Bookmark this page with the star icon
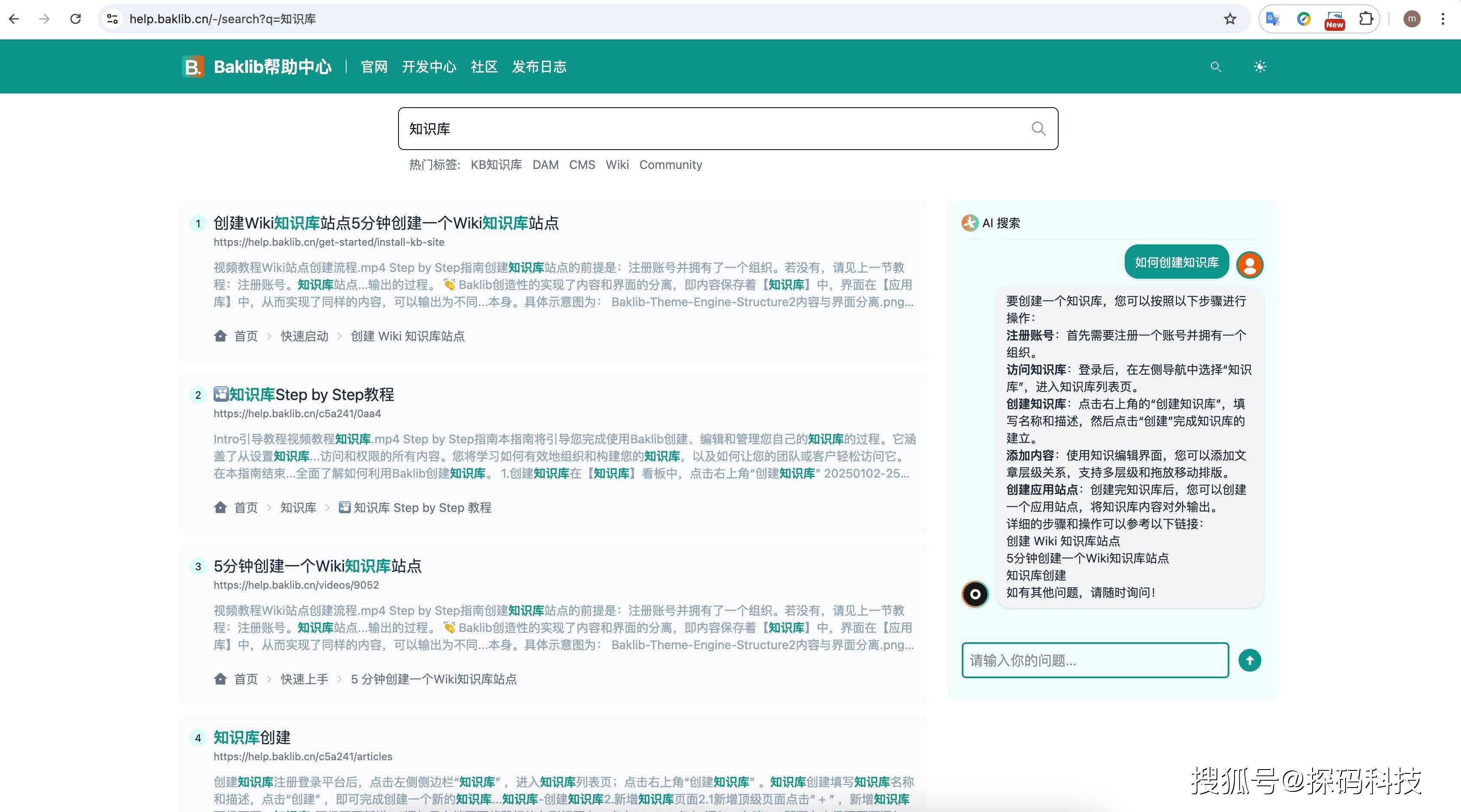 point(1230,19)
